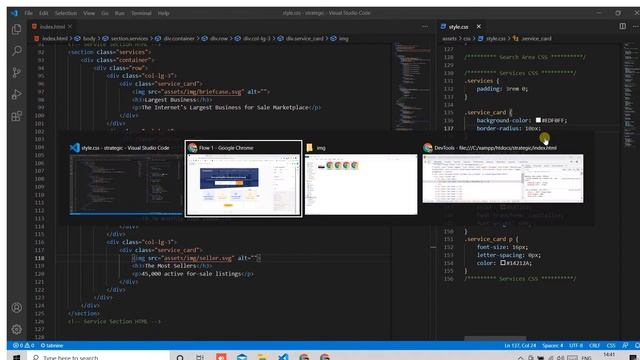
Task: Expand the div.col-lg-3 breadcrumb
Action: coord(253,39)
